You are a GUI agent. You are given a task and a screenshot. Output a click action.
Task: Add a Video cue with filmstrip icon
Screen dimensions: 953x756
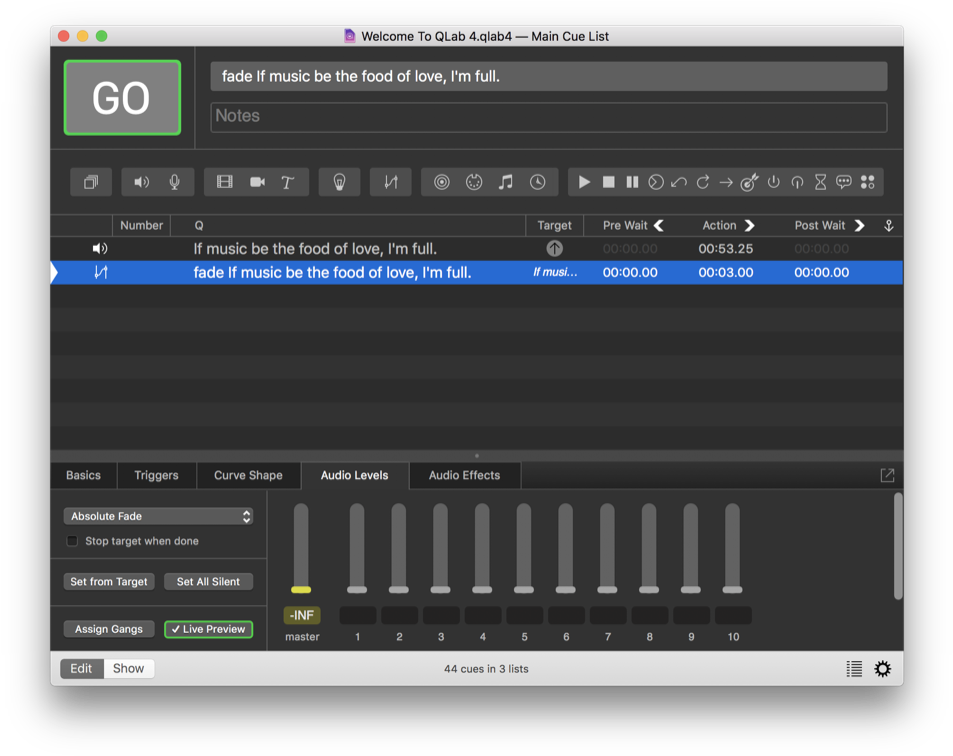224,182
